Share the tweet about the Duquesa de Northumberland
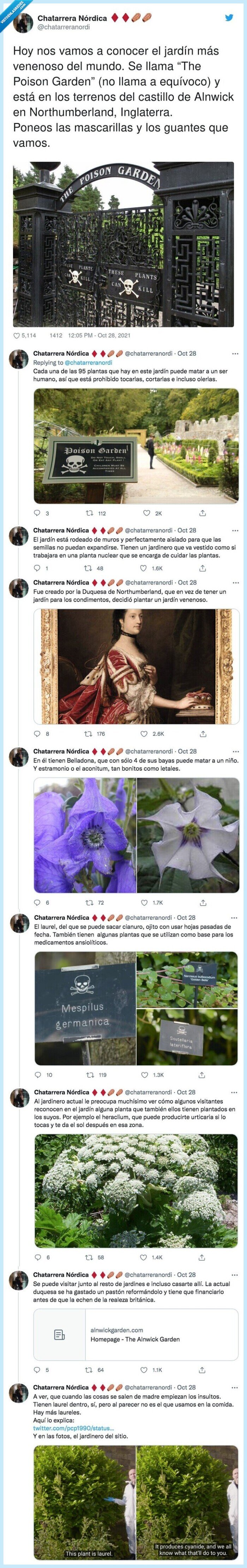Viewport: 247px width, 1568px height. (202, 734)
